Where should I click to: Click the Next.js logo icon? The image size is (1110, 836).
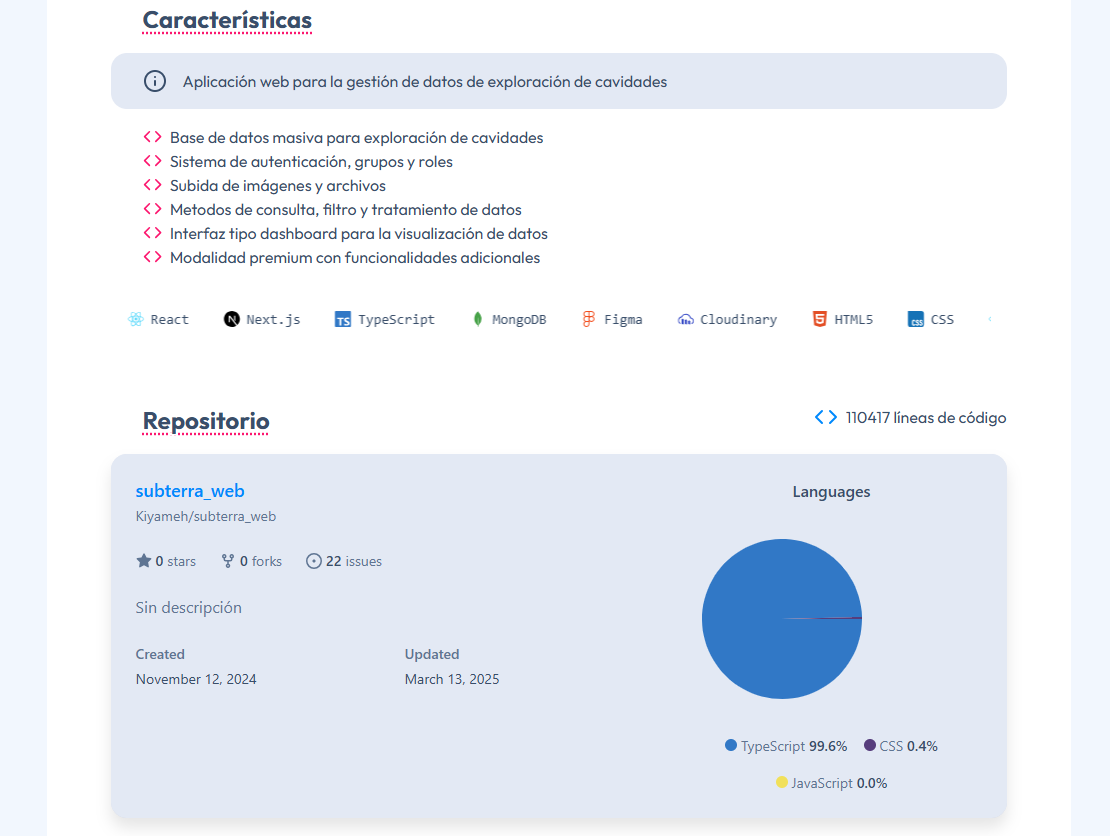point(231,319)
